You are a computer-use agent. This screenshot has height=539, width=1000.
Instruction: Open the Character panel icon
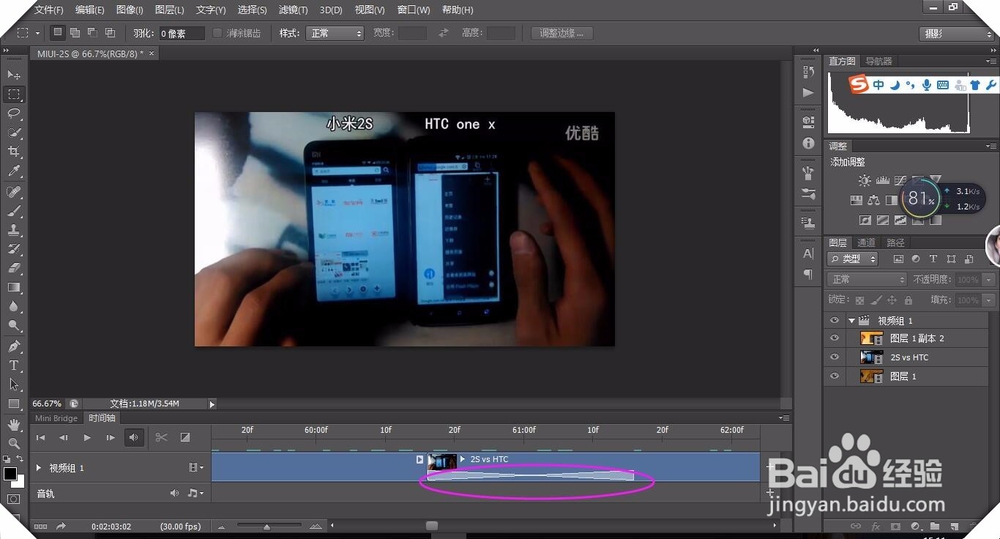coord(808,253)
